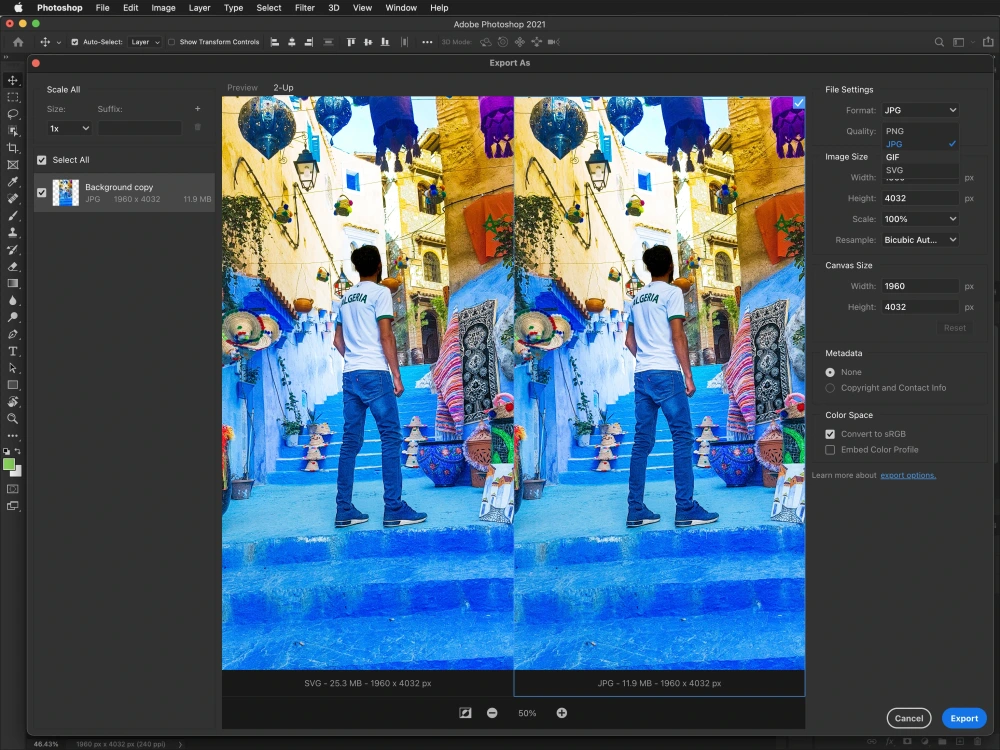
Task: Select the History Brush tool
Action: [13, 249]
